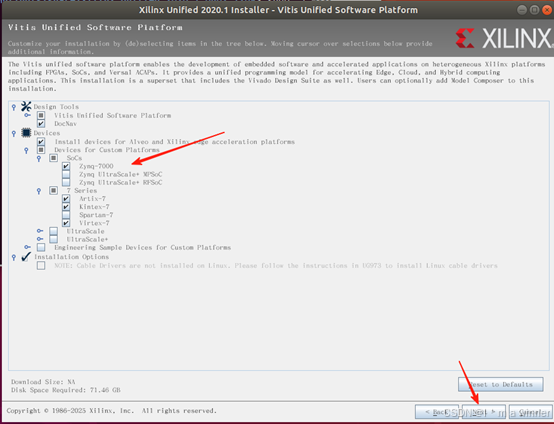Screen dimensions: 554x424
Task: Enable Engineering Sample Devices checkbox
Action: click(x=41, y=247)
